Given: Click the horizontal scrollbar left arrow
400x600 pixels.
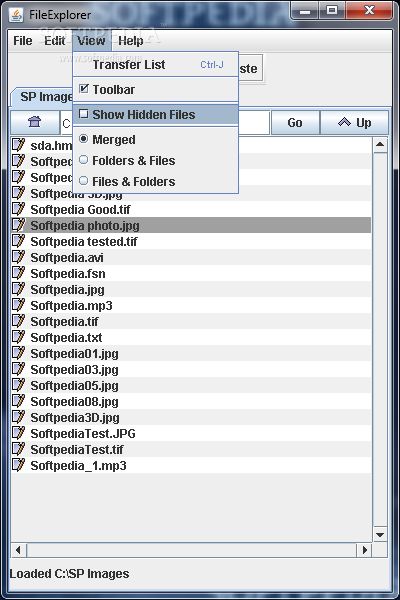Looking at the screenshot, I should [x=18, y=550].
